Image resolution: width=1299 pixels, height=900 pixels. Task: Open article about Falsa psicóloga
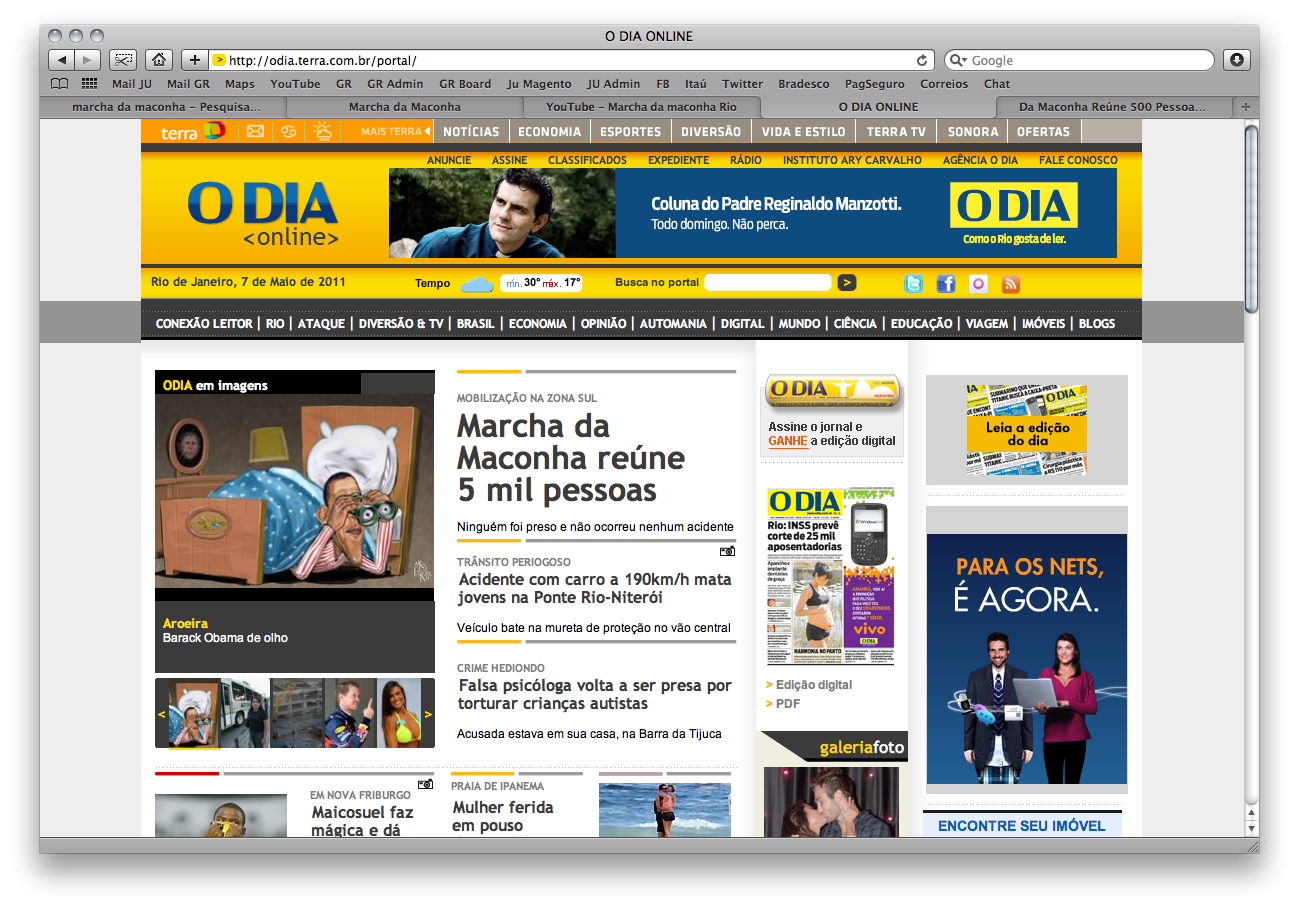pos(594,694)
